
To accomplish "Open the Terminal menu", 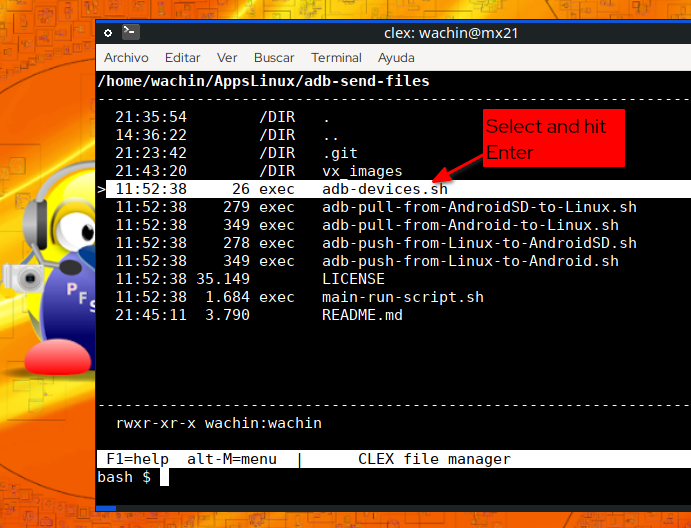I will [336, 58].
